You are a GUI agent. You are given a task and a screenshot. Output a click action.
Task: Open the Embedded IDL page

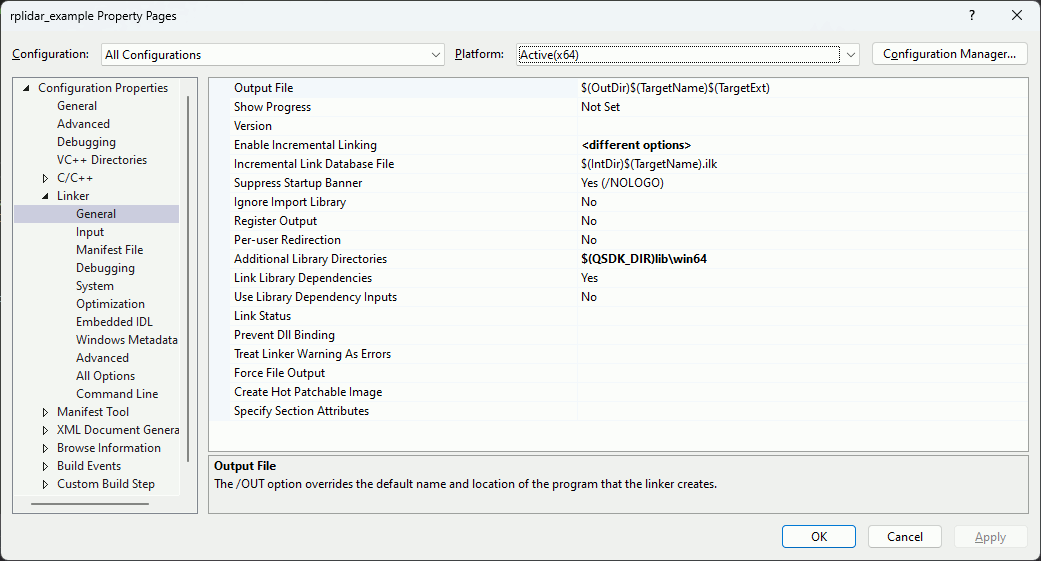114,321
